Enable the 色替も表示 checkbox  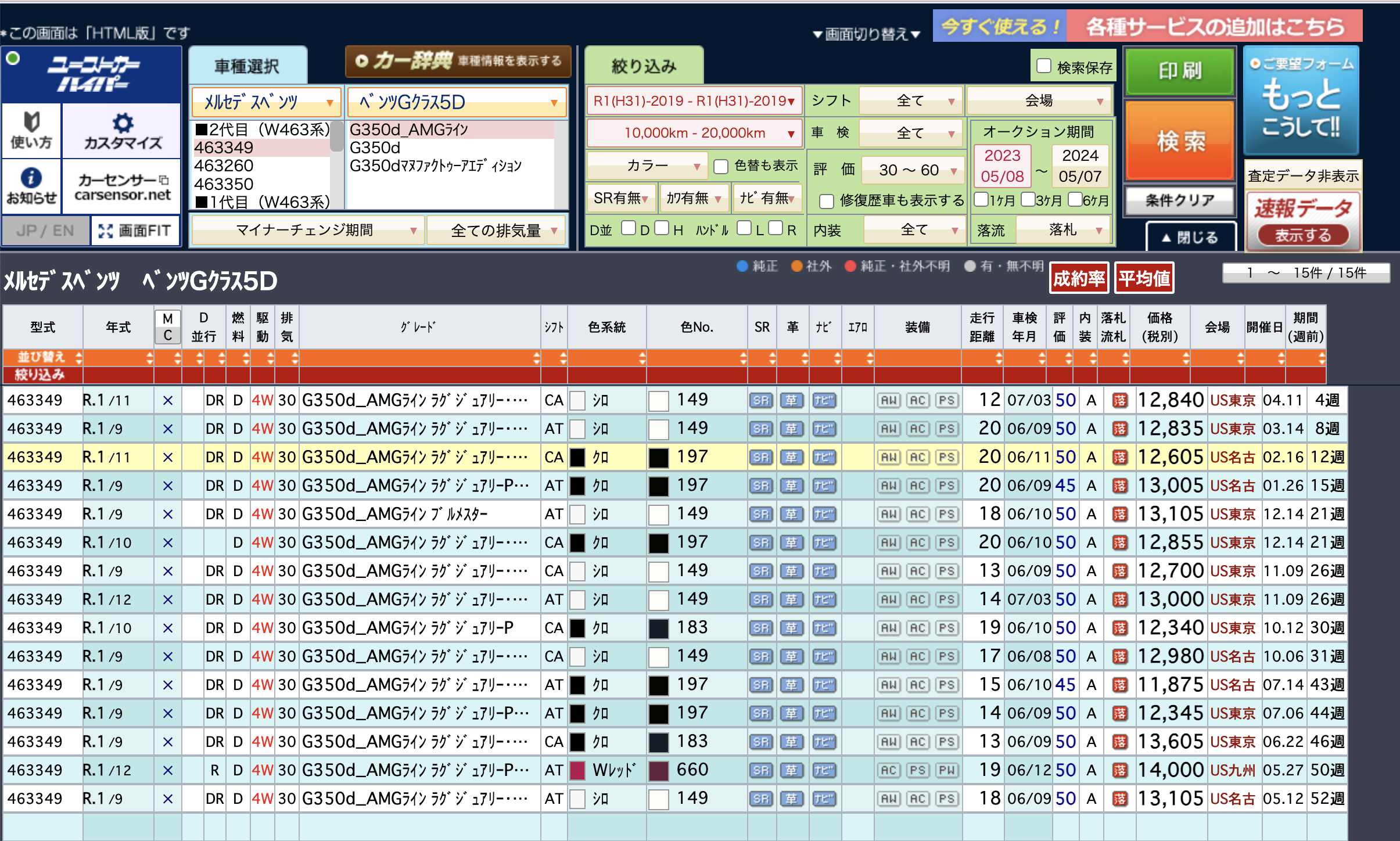(721, 166)
